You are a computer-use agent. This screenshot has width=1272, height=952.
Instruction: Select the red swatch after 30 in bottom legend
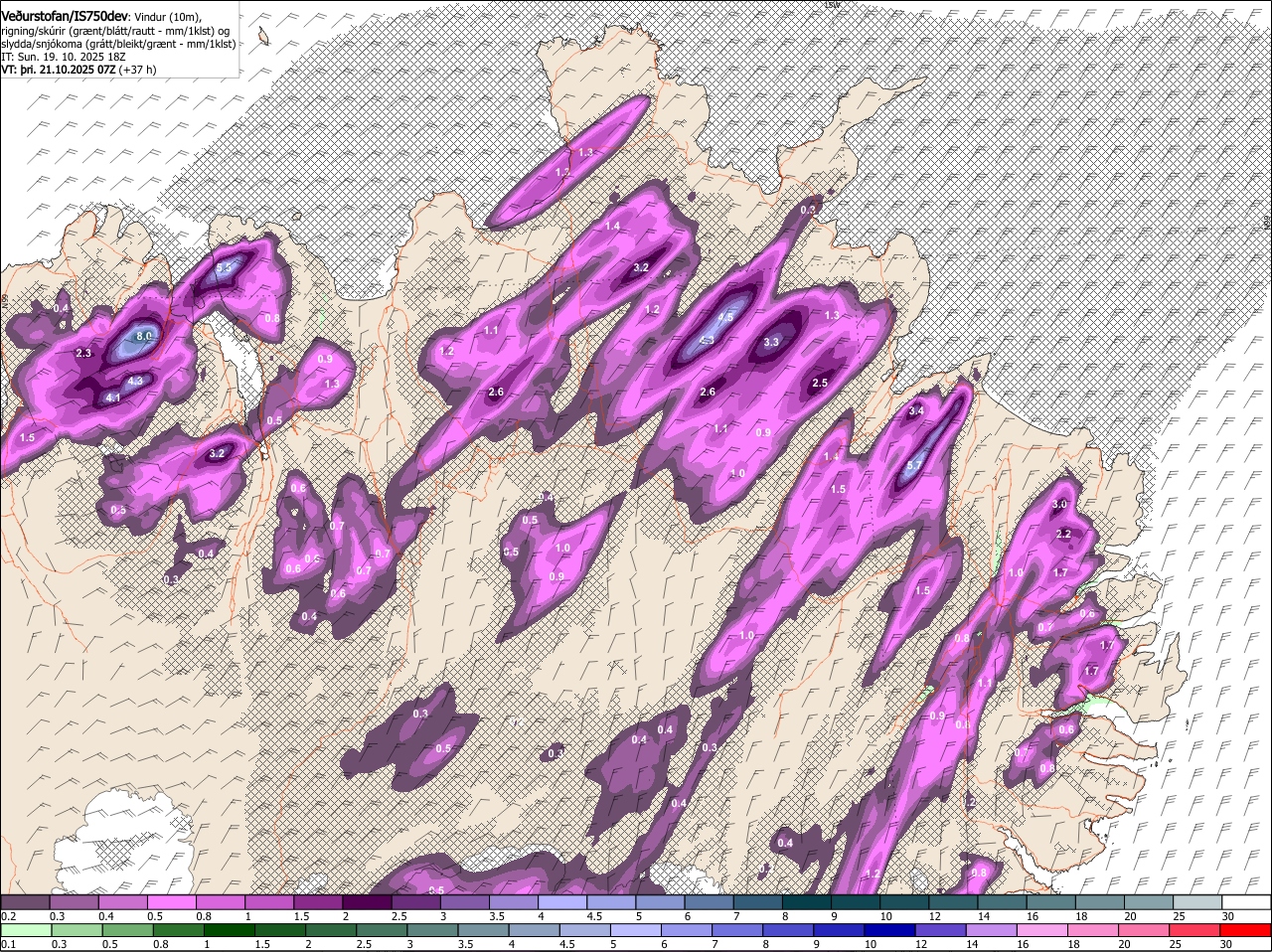tap(1246, 930)
